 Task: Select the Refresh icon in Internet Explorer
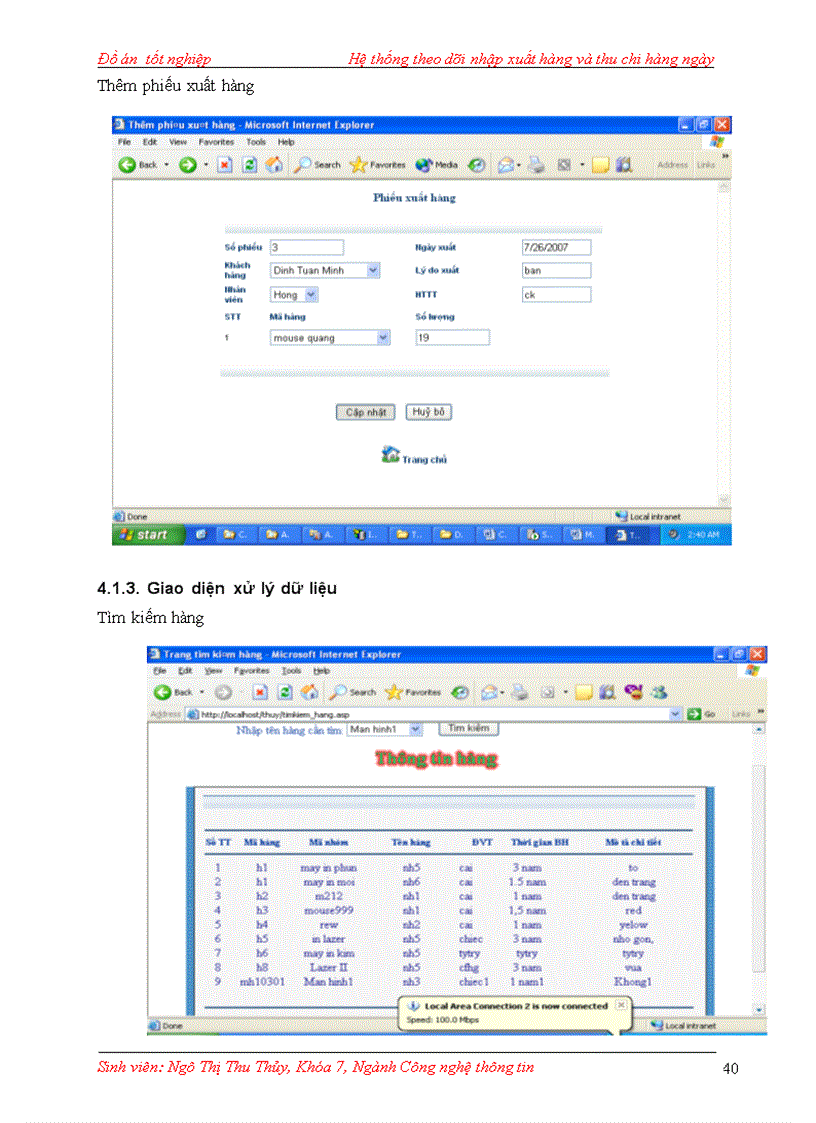248,164
